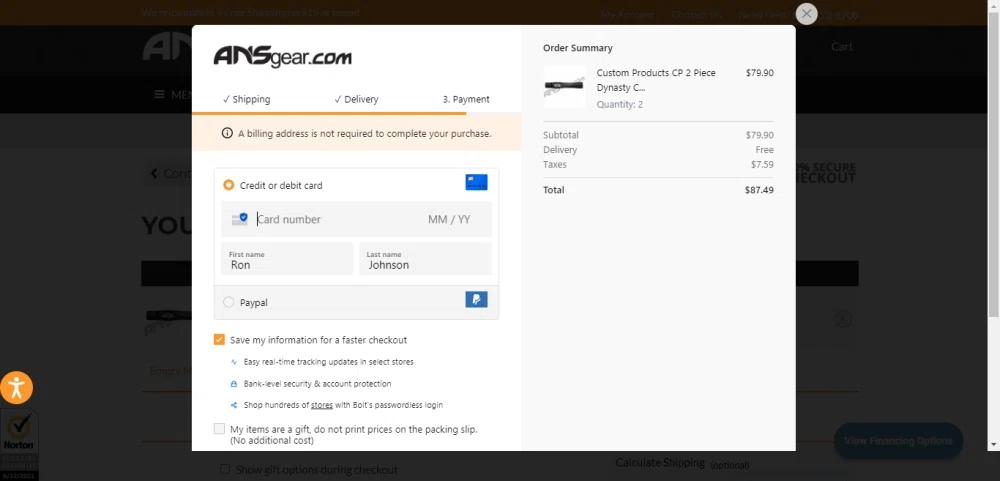Click the real-time tracking updates icon

pyautogui.click(x=233, y=362)
